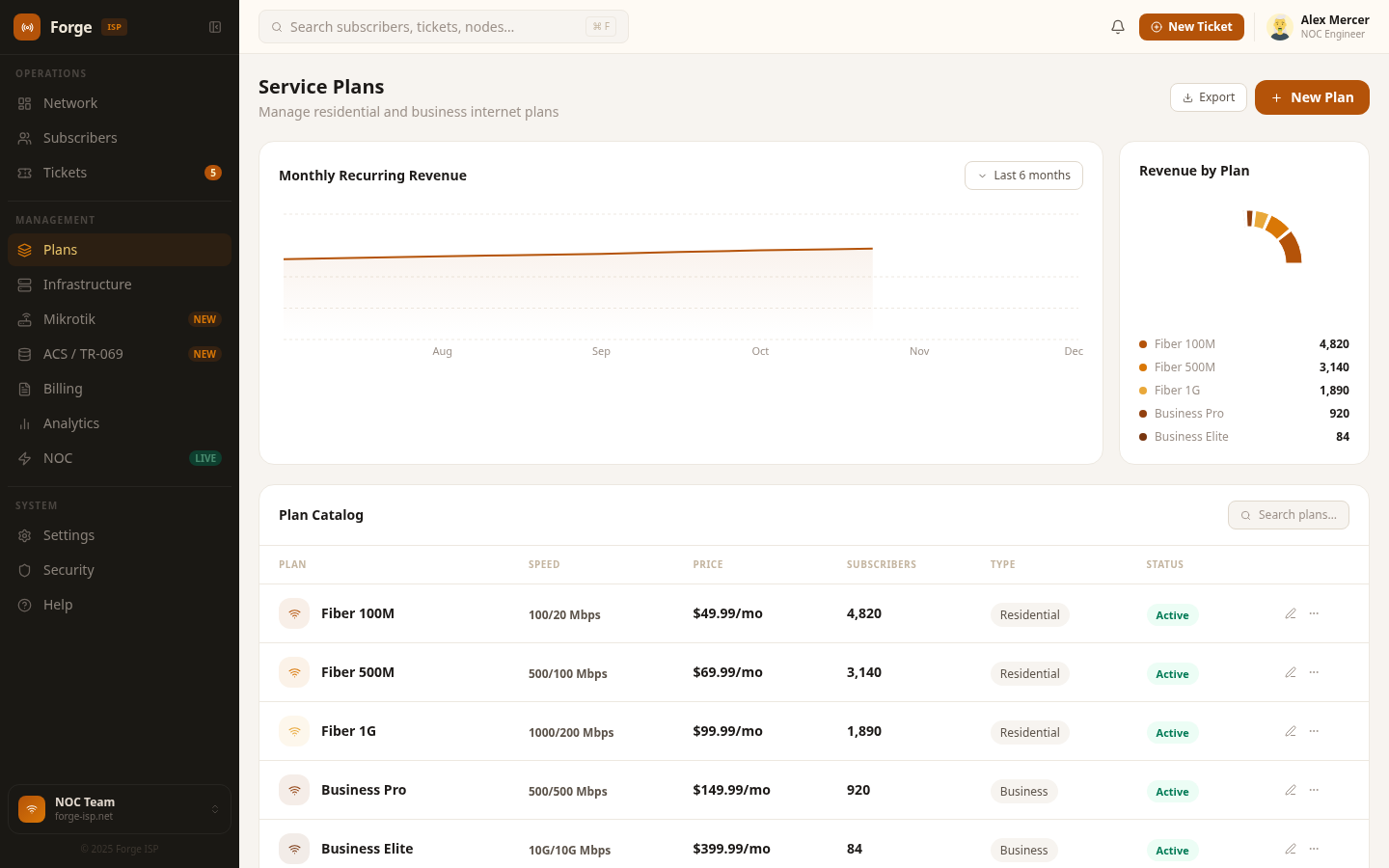Expand the NOC Team workspace switcher
Image resolution: width=1389 pixels, height=868 pixels.
click(120, 809)
